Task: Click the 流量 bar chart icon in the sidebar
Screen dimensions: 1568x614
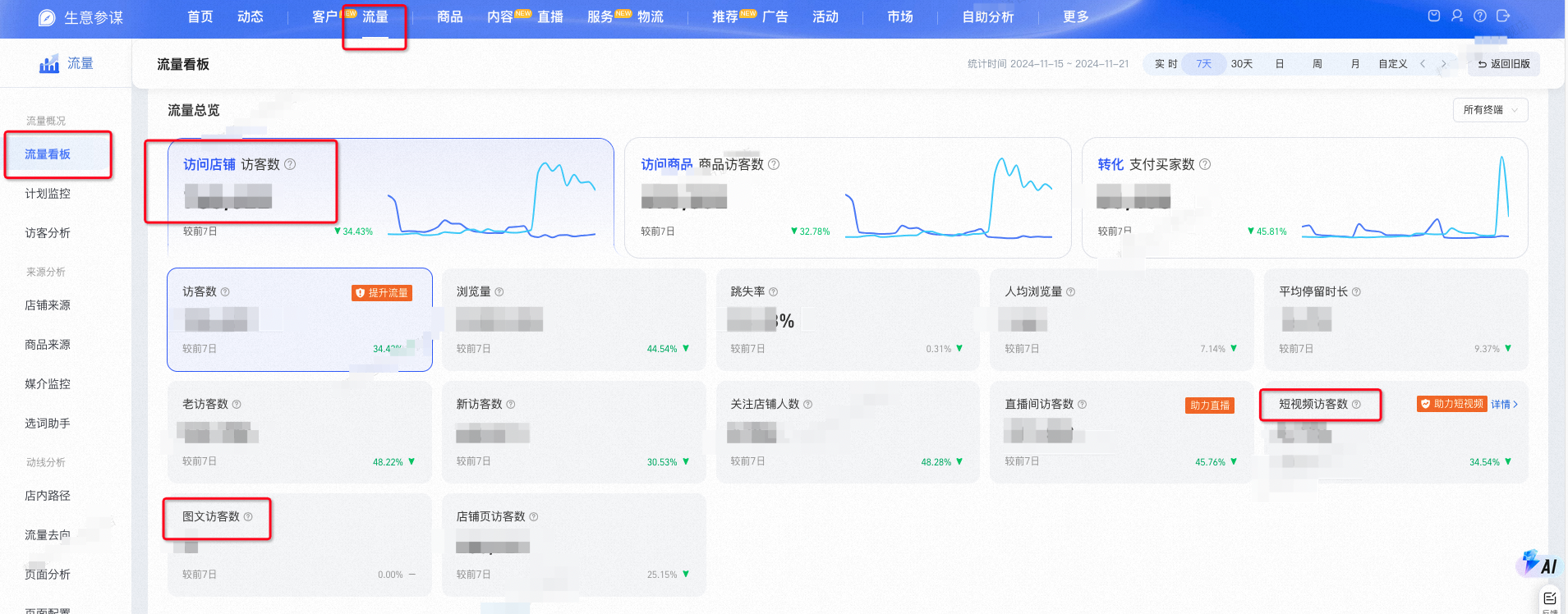Action: [x=49, y=63]
